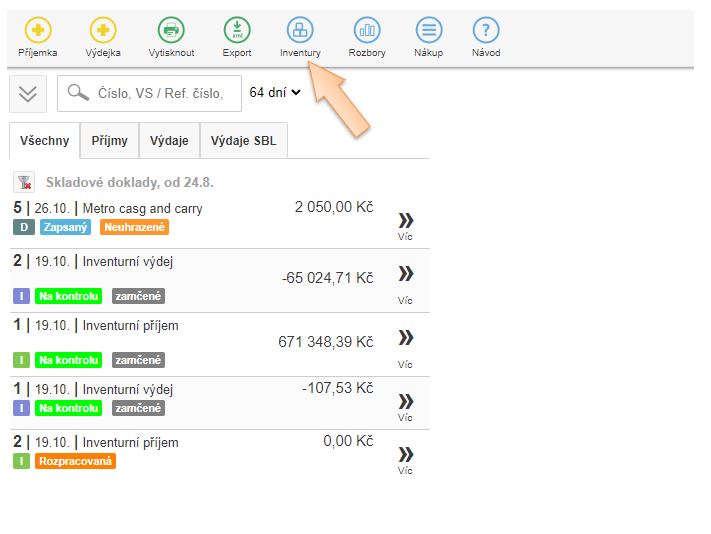
Task: Click the Příjemka add icon
Action: click(x=38, y=31)
